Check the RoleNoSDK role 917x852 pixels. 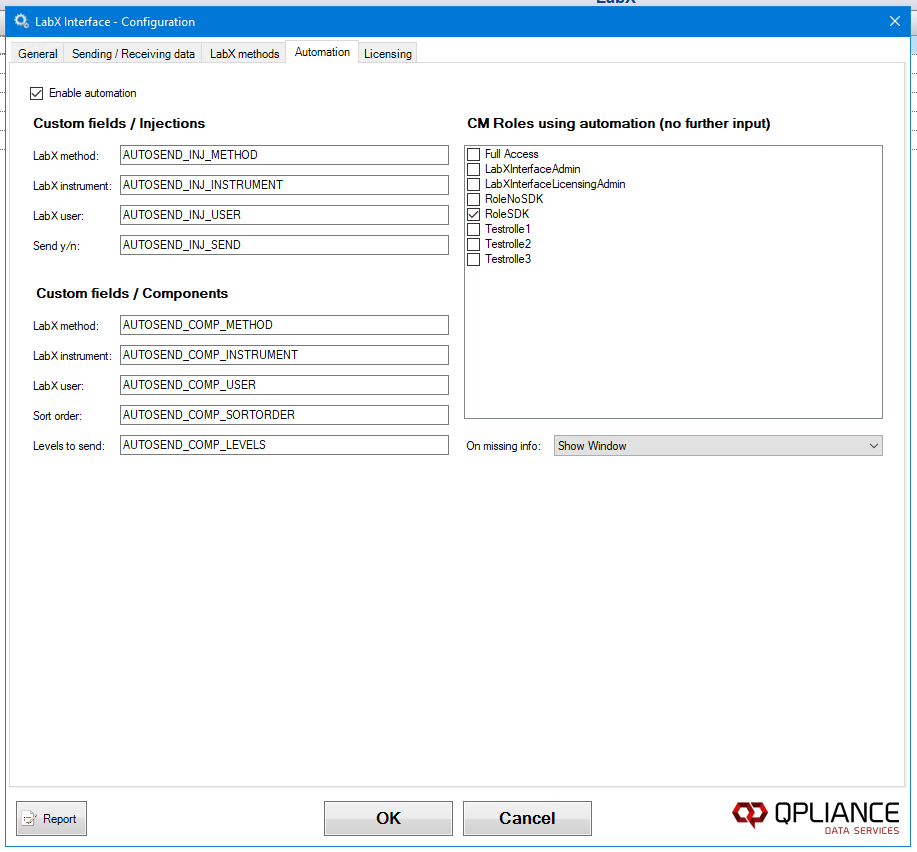click(474, 199)
